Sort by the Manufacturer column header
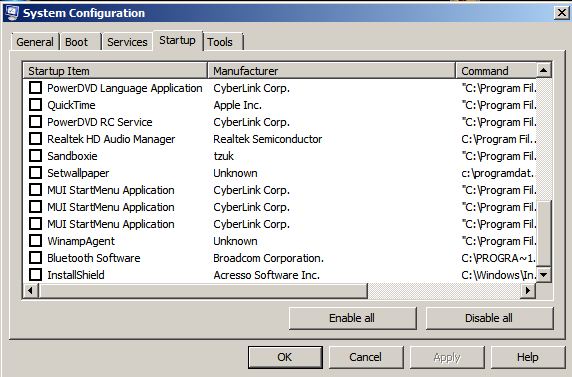Viewport: 572px width, 377px height. coord(331,71)
